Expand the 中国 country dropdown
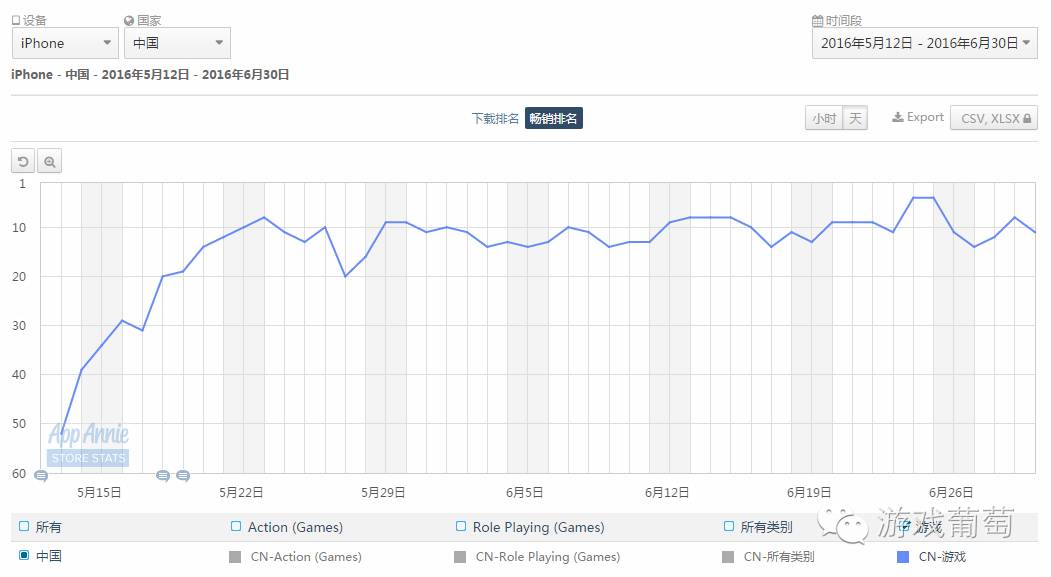 pos(177,43)
